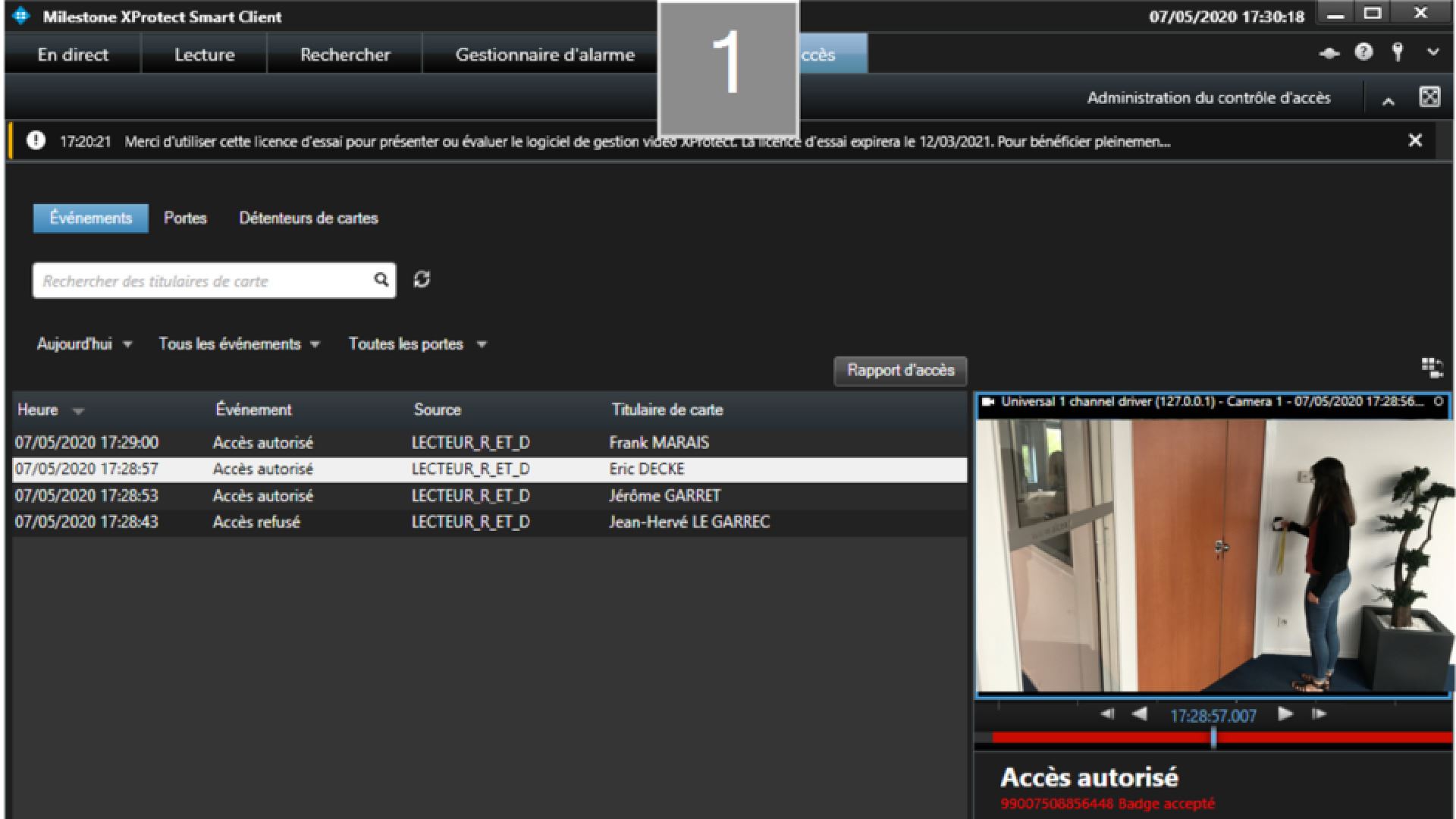The image size is (1456, 819).
Task: Click the Accès autorisé details heading
Action: [x=1089, y=778]
